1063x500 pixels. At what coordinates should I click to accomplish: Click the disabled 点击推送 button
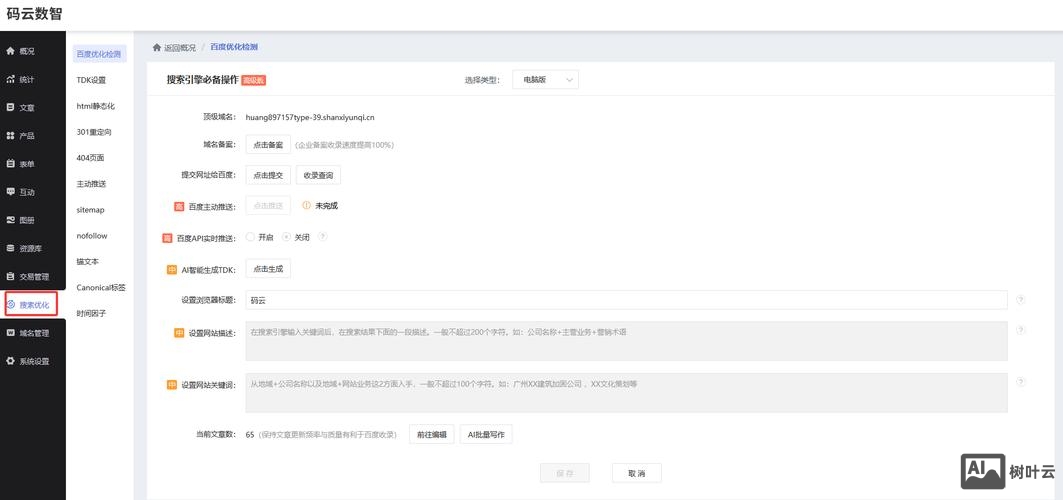[x=268, y=205]
